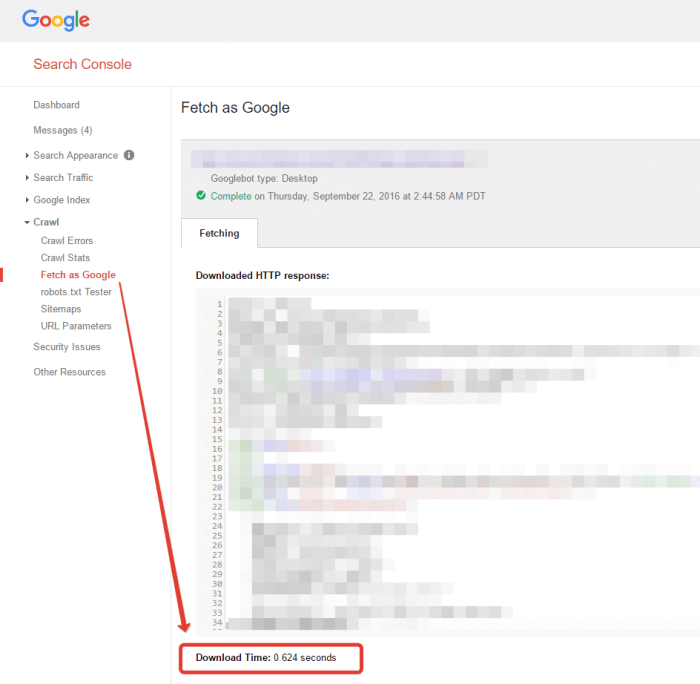Click the Google logo

pos(56,20)
